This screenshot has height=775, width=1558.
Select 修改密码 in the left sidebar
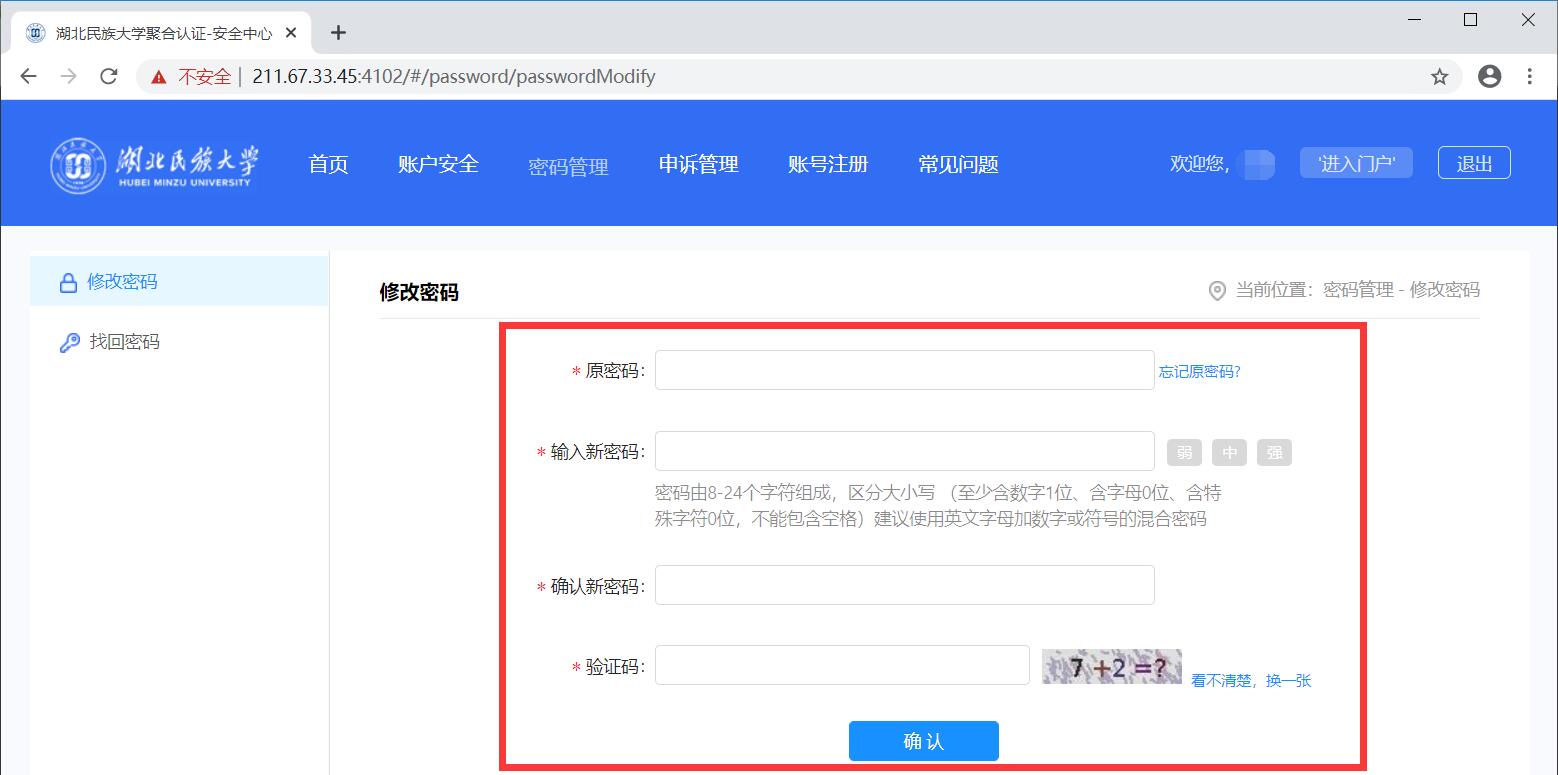[x=122, y=282]
